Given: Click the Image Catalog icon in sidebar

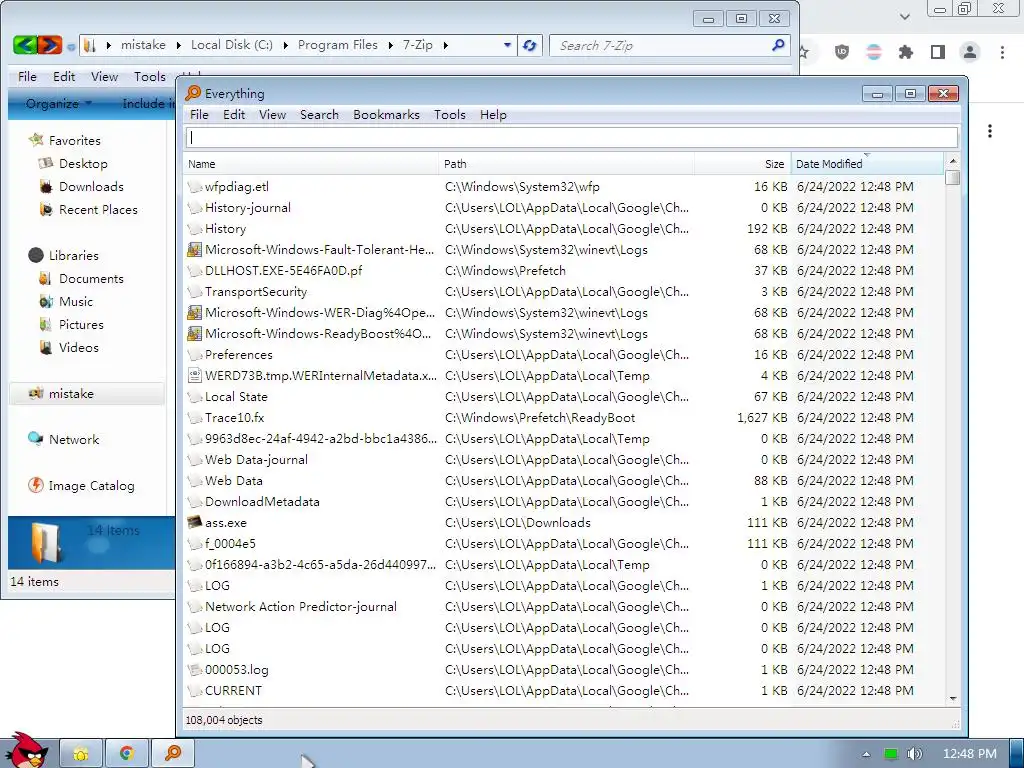Looking at the screenshot, I should click(36, 485).
